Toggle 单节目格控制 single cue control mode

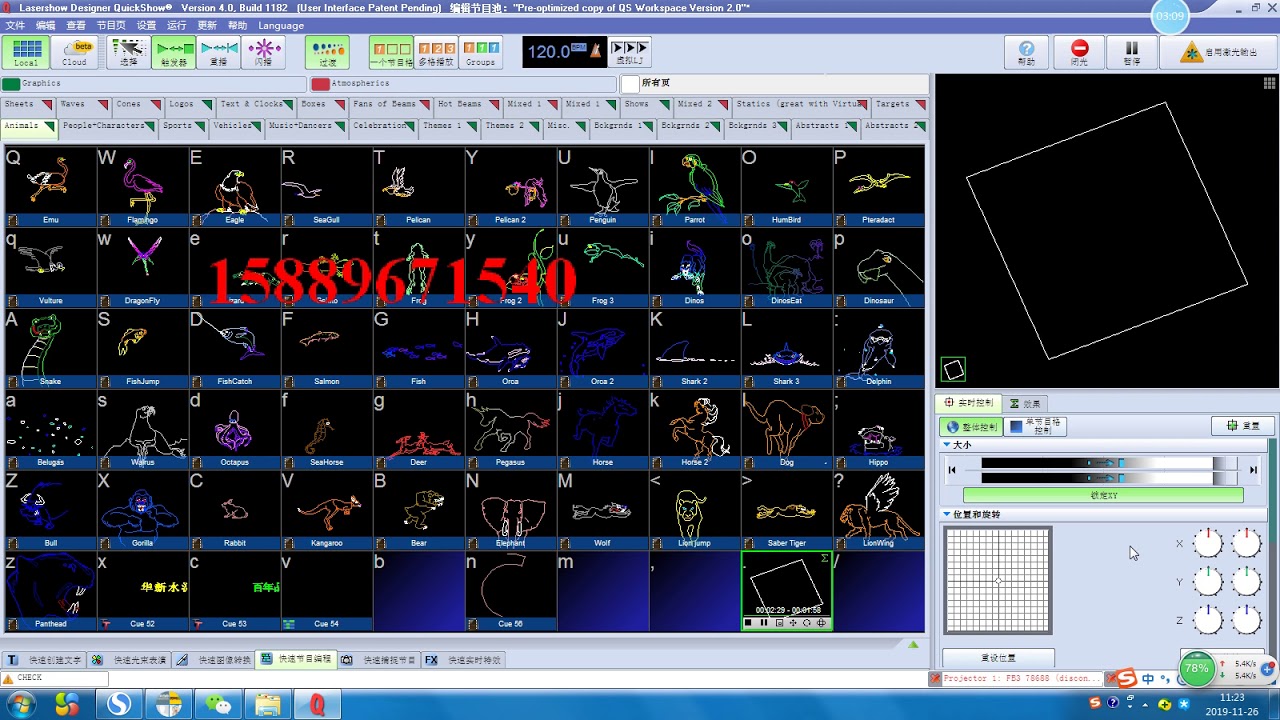(1035, 427)
